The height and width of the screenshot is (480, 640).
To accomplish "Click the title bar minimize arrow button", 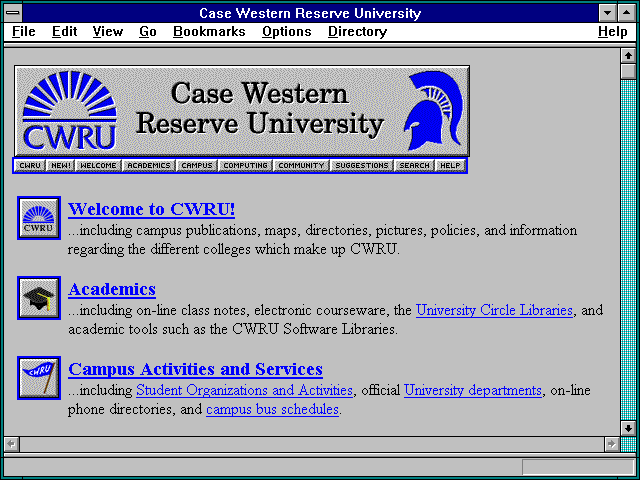I will (607, 13).
